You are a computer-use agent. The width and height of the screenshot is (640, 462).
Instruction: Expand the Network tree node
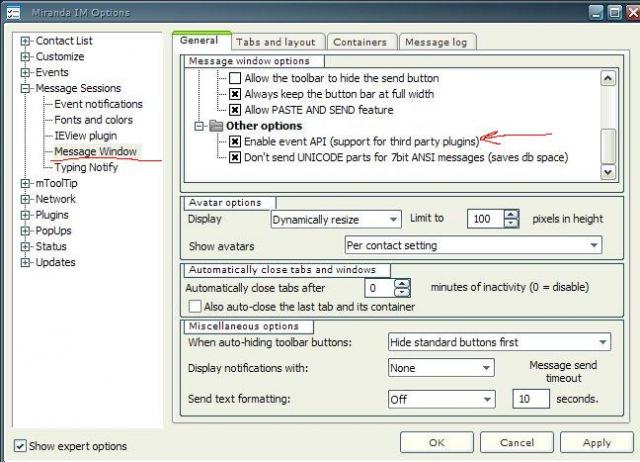point(25,199)
